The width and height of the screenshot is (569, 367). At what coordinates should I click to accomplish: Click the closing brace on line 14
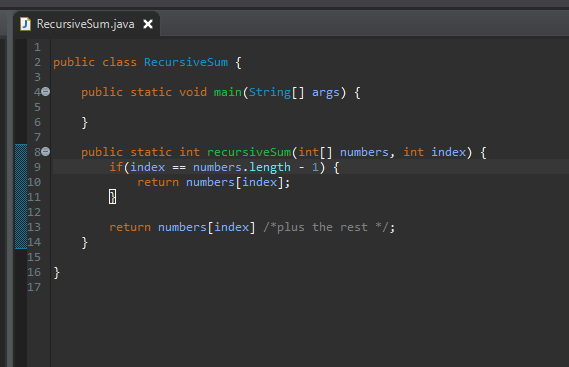click(85, 242)
